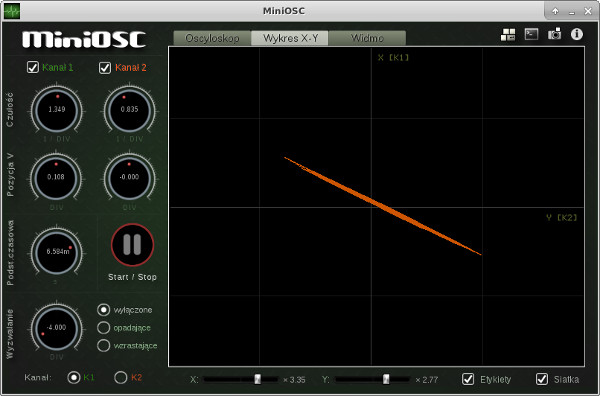
Task: Click the Kanał: trigger channel label
Action: click(38, 378)
